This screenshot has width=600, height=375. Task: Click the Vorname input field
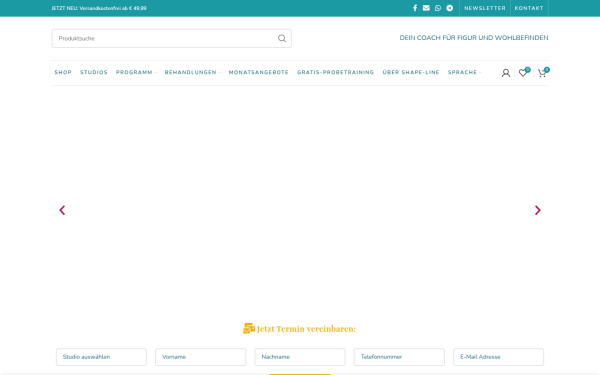tap(201, 357)
